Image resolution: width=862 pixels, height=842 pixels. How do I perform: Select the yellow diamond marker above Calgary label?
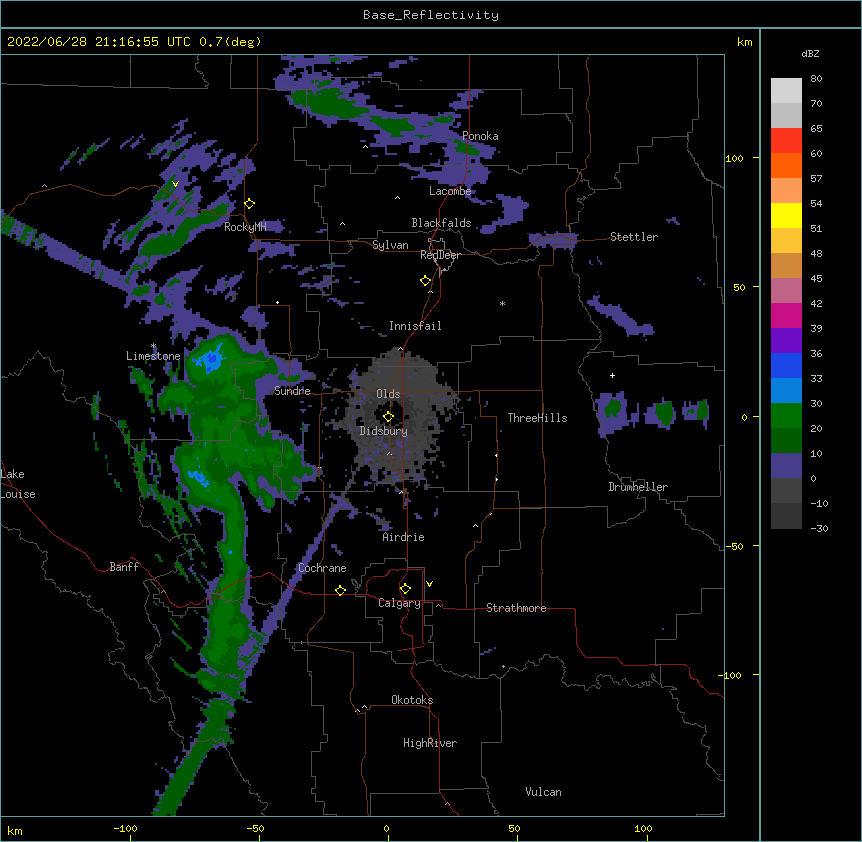(x=405, y=589)
